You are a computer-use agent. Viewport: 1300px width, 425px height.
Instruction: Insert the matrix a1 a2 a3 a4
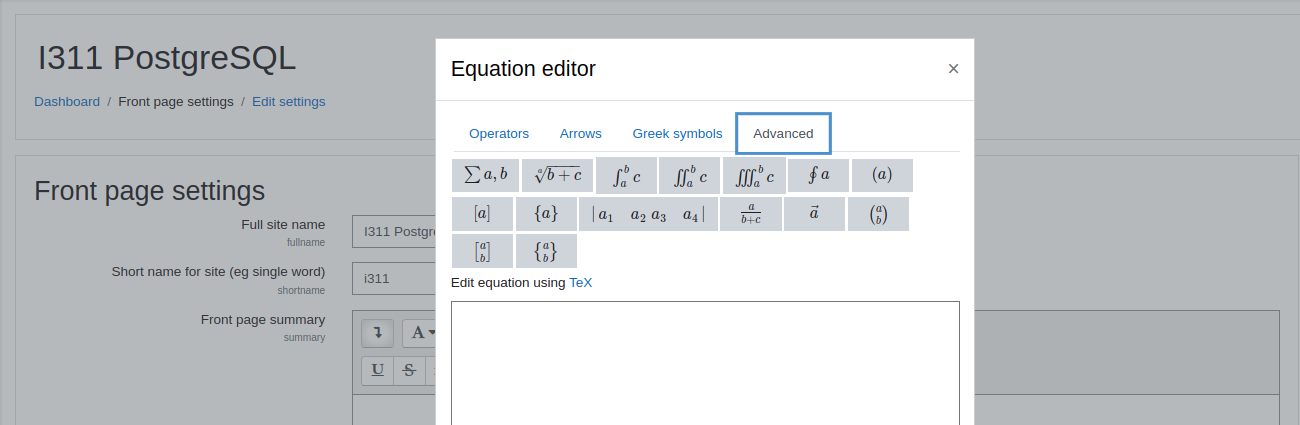pyautogui.click(x=648, y=214)
